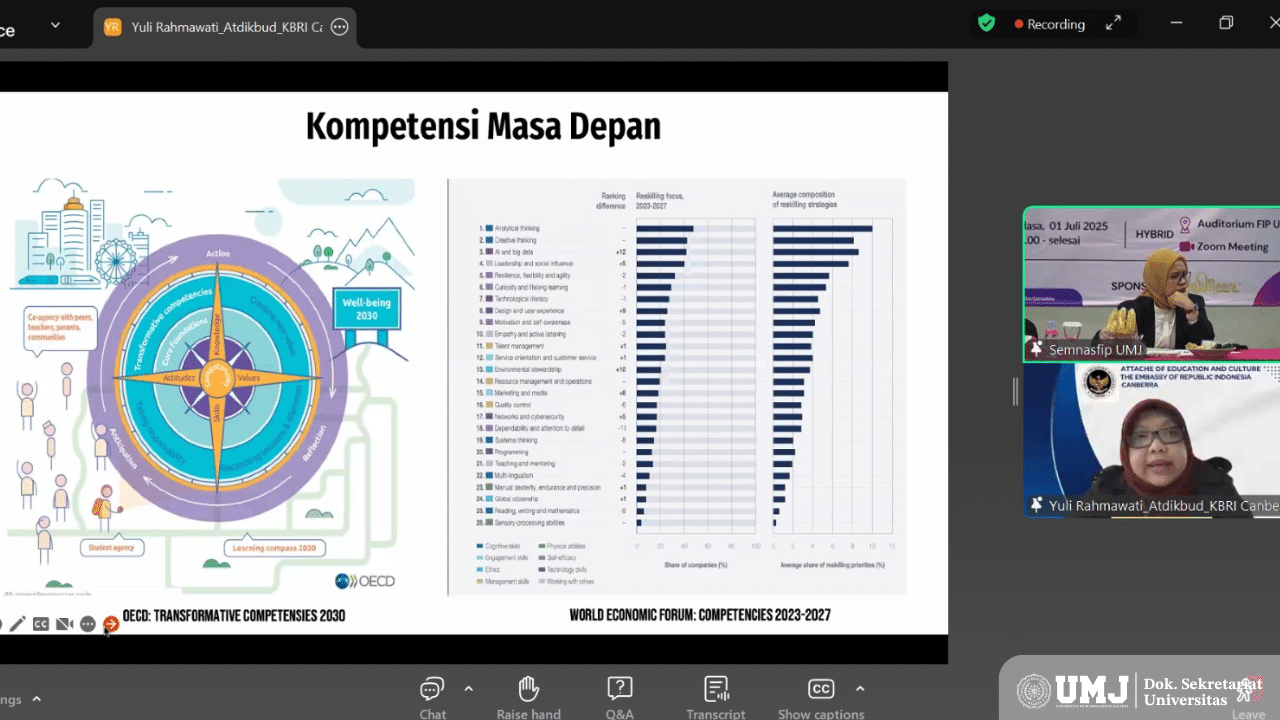Viewport: 1280px width, 720px height.
Task: Restore down the meeting window
Action: point(1226,23)
